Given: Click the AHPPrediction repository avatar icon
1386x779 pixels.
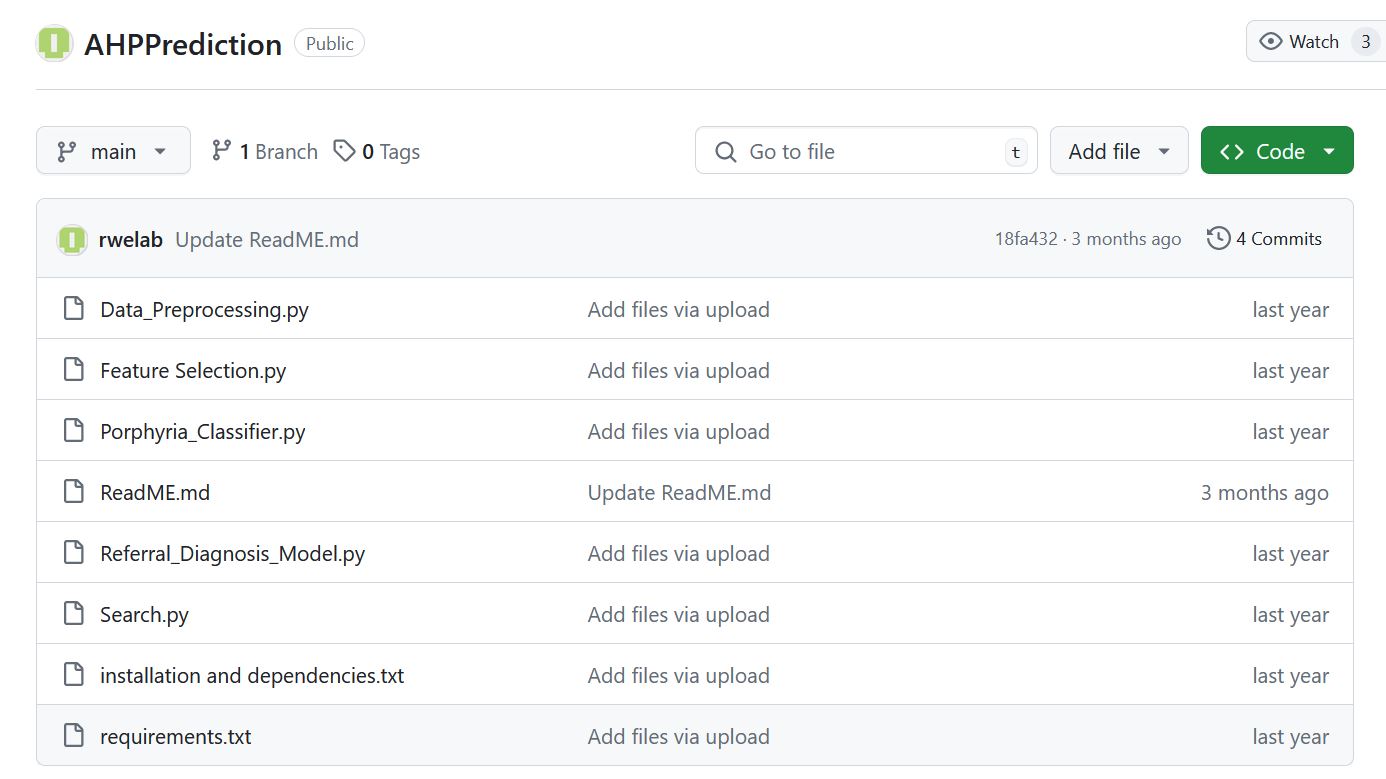Looking at the screenshot, I should tap(54, 44).
